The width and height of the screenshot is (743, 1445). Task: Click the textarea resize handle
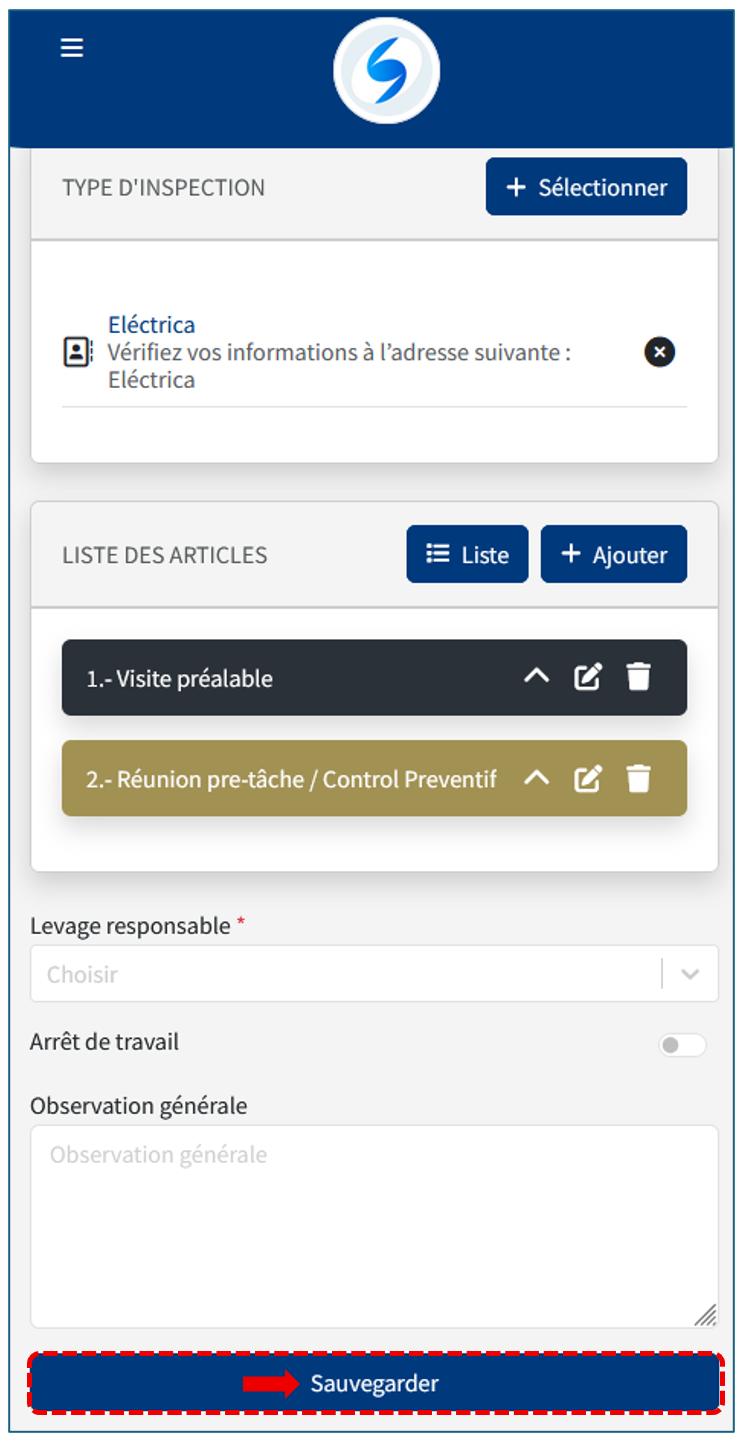[x=706, y=1315]
